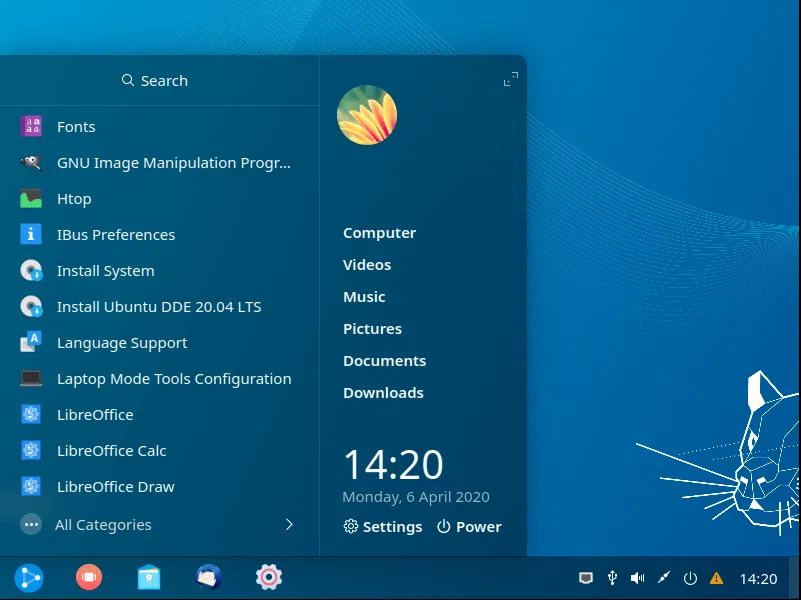Click the user avatar flower picture
The width and height of the screenshot is (801, 600).
tap(367, 115)
